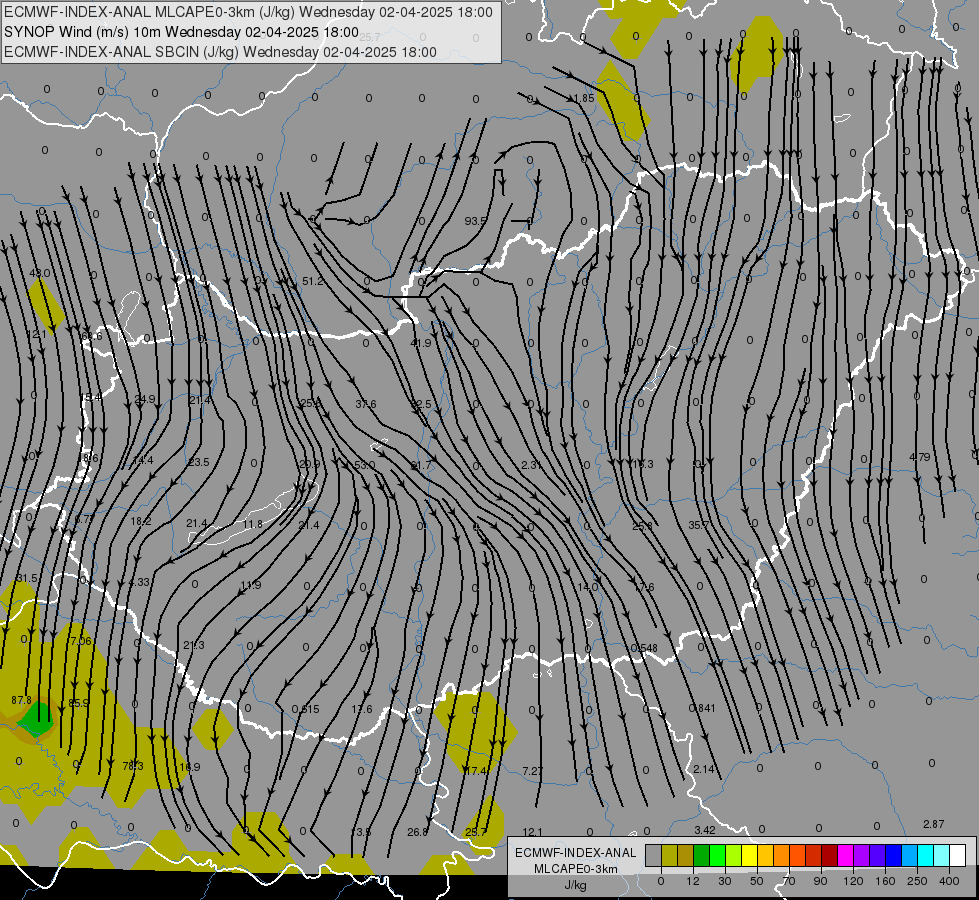
Task: Click the legend scale label 30
Action: coord(724,881)
